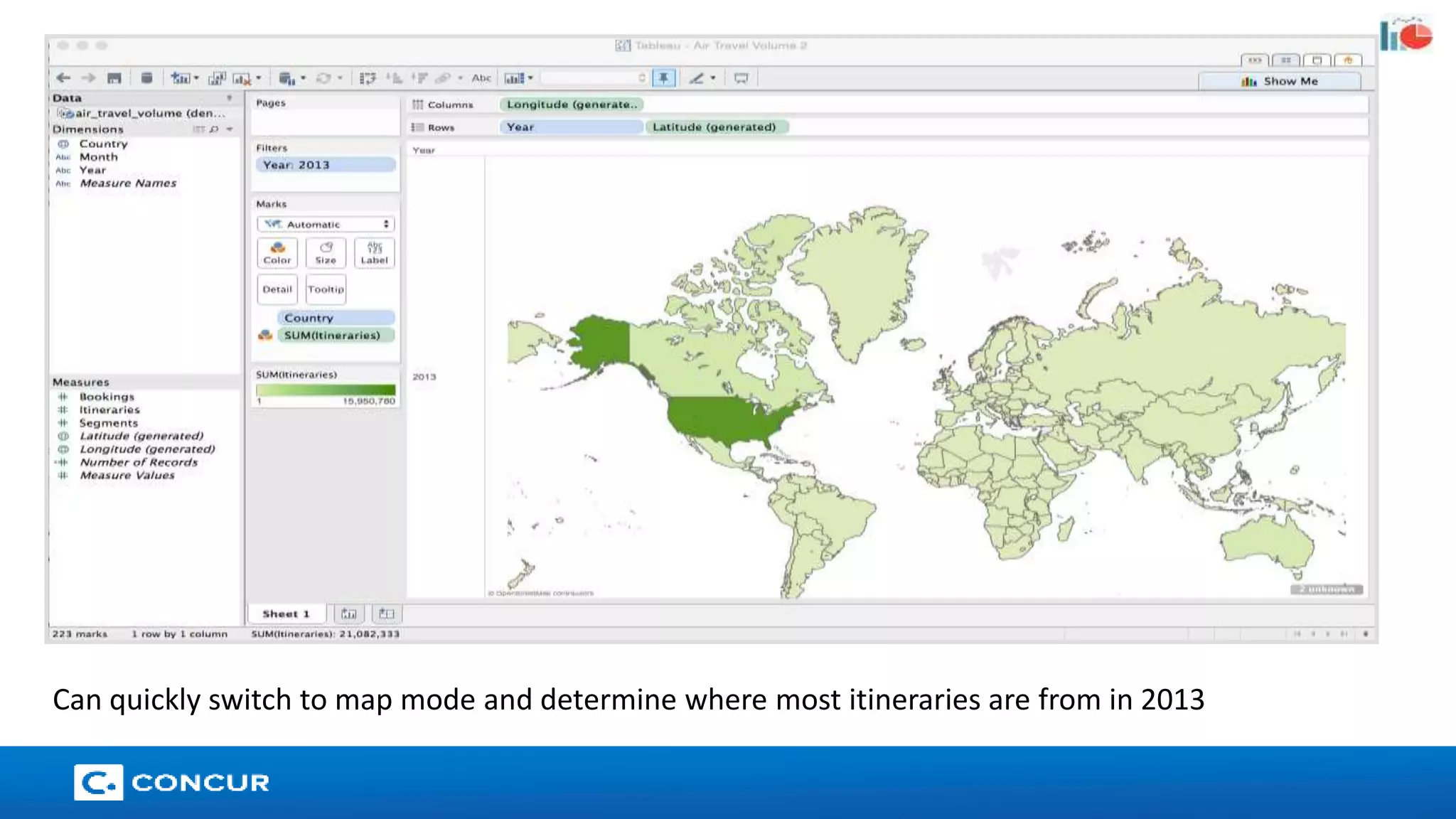Click the connect to data cylinder icon
The image size is (1456, 819).
pos(146,78)
